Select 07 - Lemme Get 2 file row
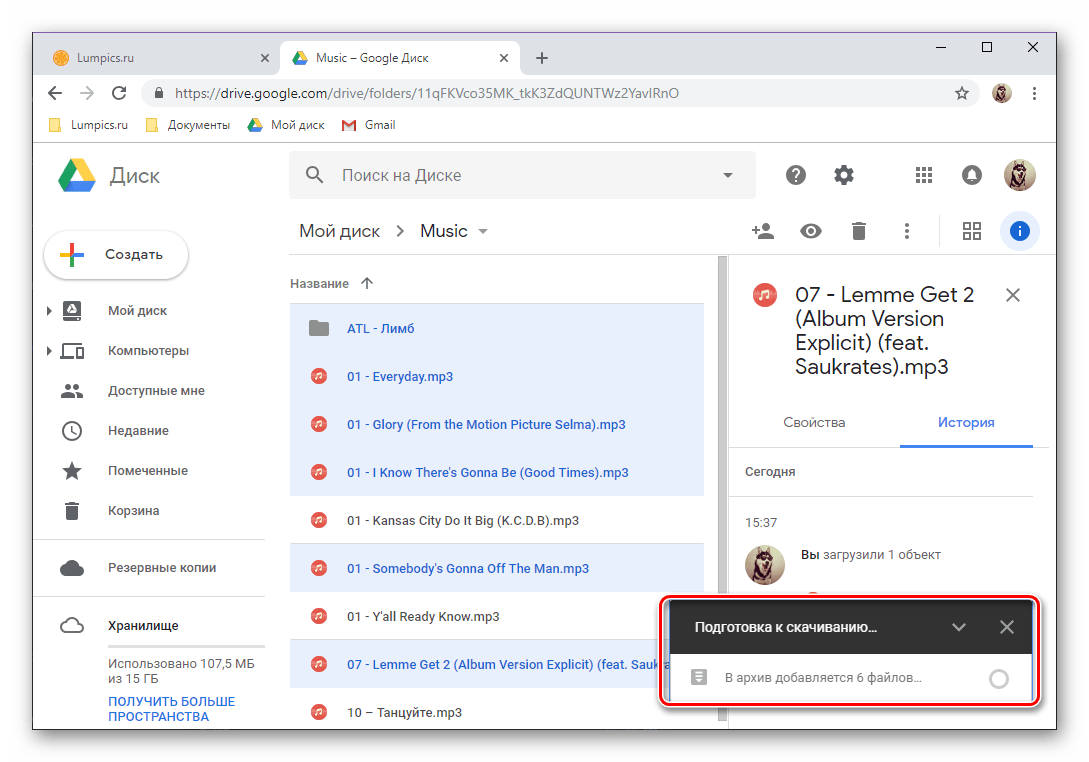The height and width of the screenshot is (762, 1089). tap(474, 664)
